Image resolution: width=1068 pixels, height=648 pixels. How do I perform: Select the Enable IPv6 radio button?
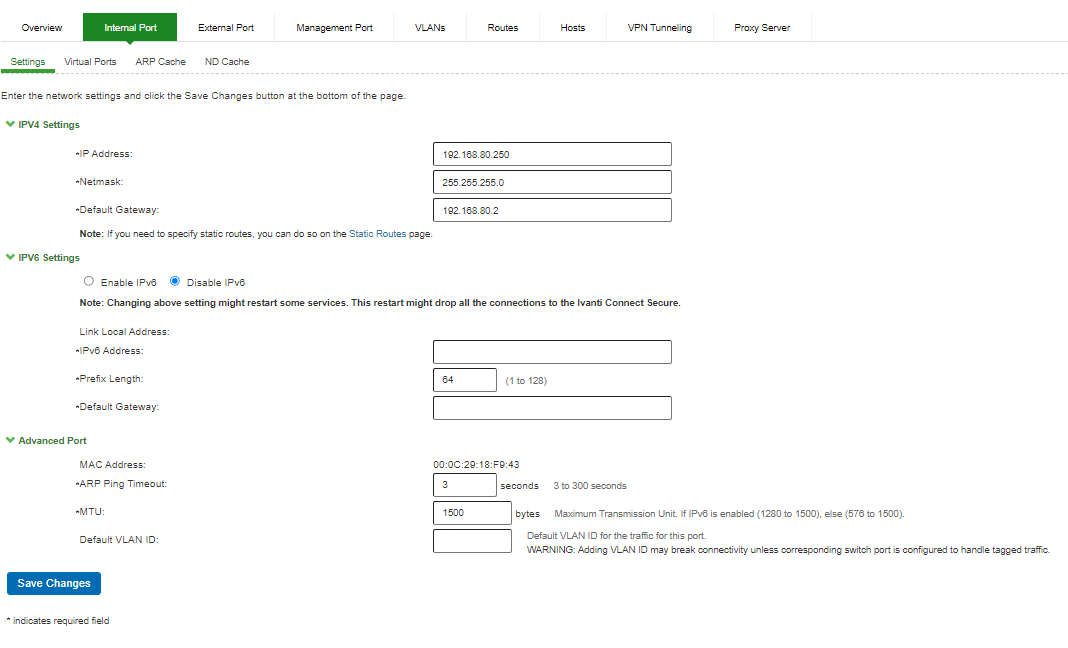pos(89,282)
